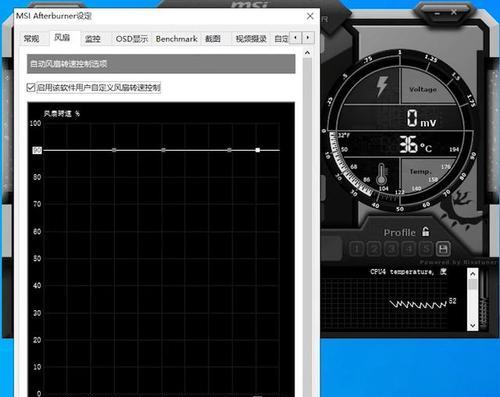Select profile slot 5 button
500x397 pixels.
tap(426, 249)
